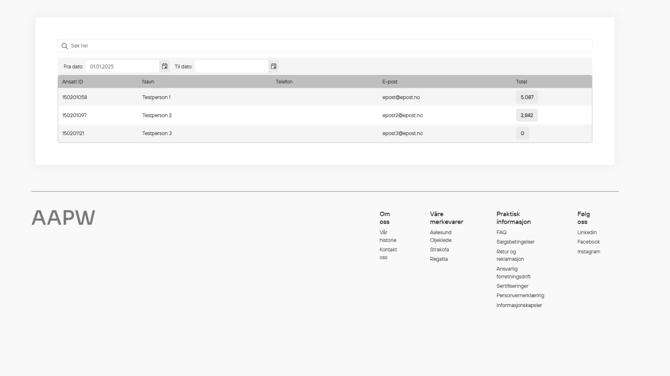Click the empty Til dato field
This screenshot has height=376, width=670.
tap(232, 66)
